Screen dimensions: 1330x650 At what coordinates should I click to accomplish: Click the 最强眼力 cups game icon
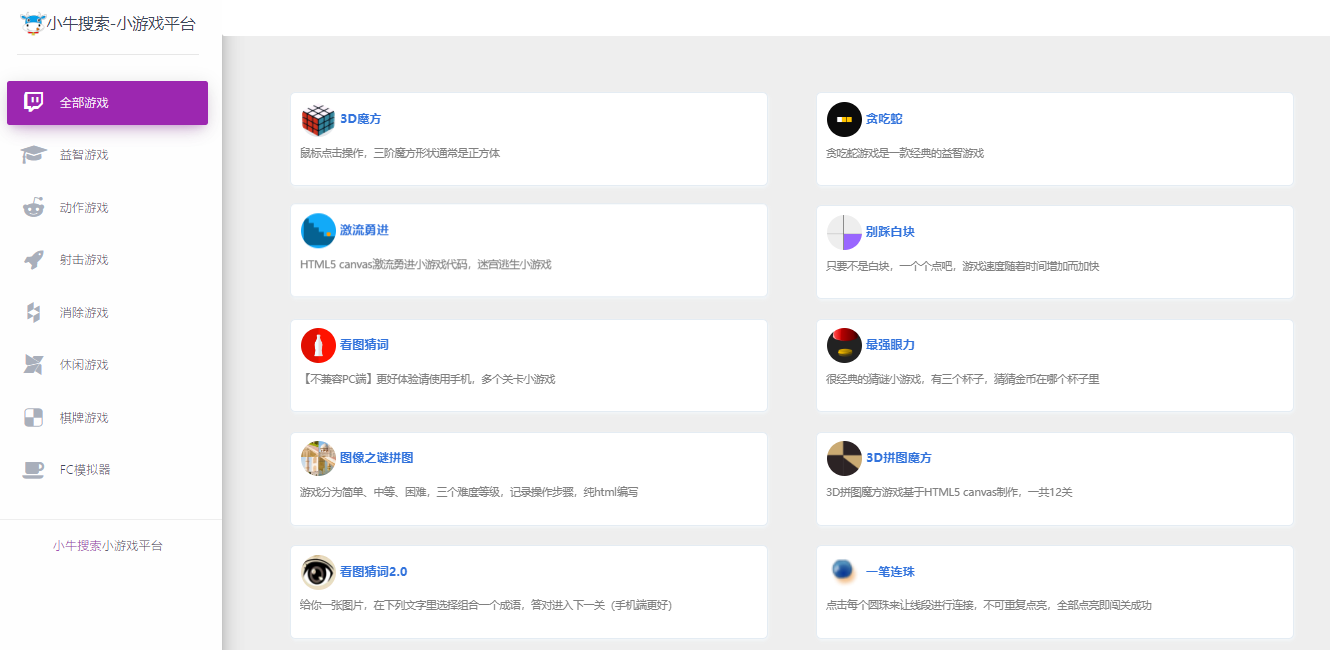click(844, 344)
